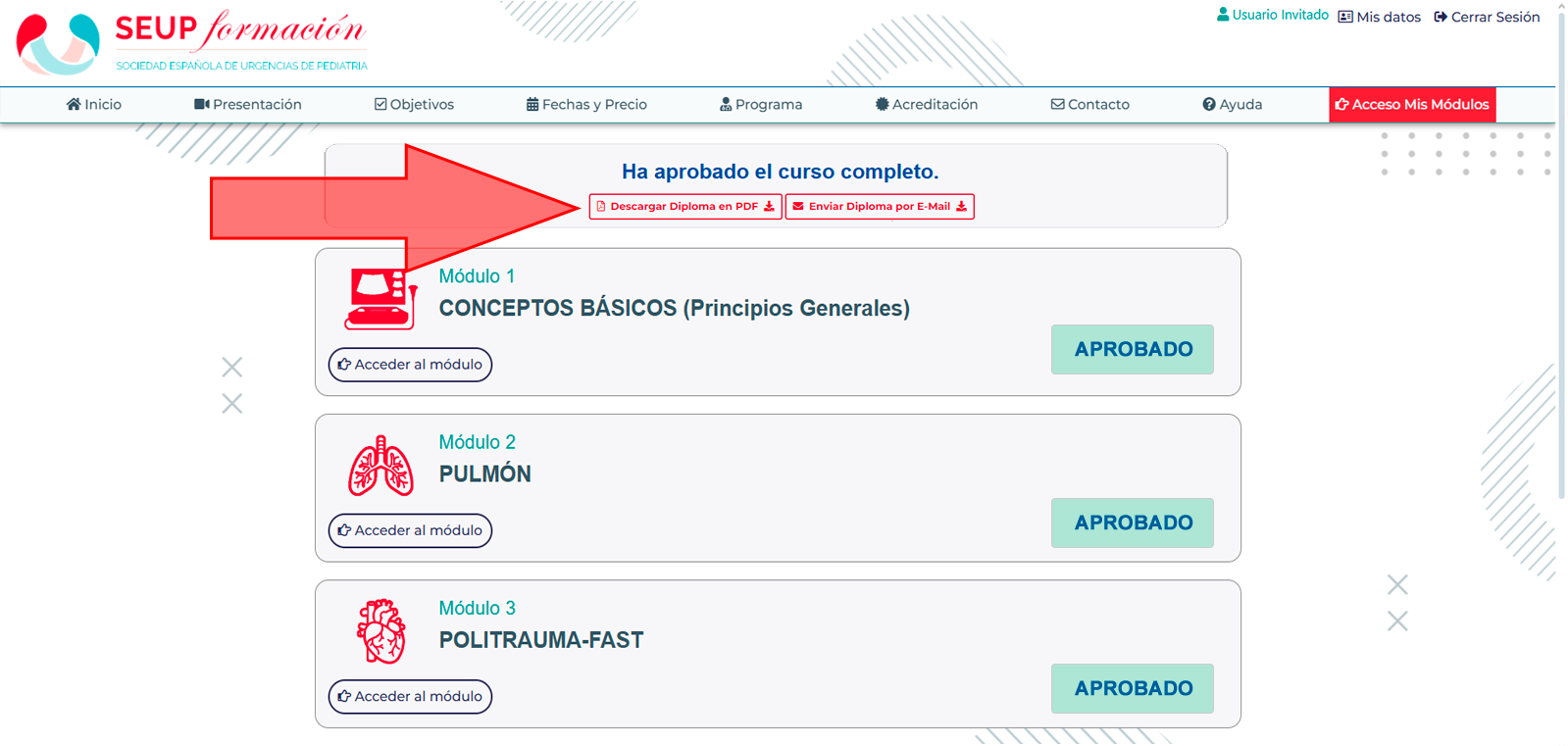Image resolution: width=1568 pixels, height=746 pixels.
Task: Open Fechas y Precio section
Action: click(x=586, y=104)
